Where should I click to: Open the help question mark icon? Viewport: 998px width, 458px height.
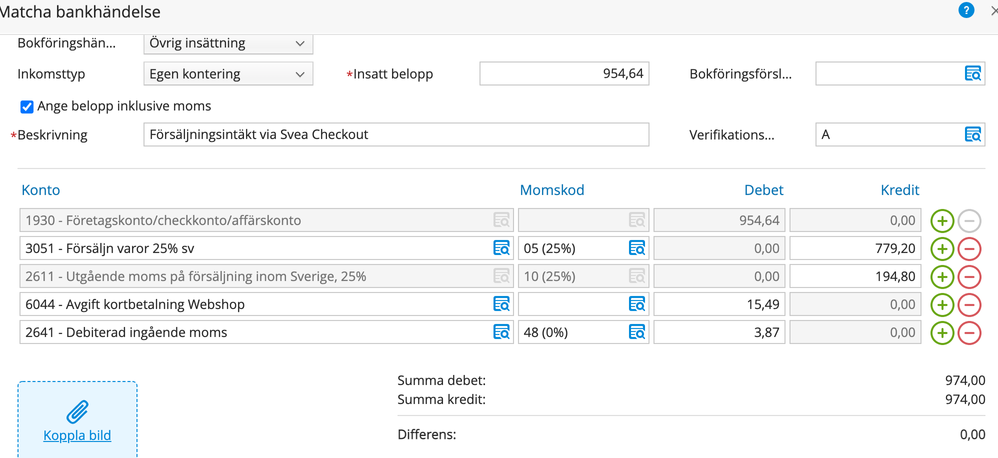click(x=966, y=10)
